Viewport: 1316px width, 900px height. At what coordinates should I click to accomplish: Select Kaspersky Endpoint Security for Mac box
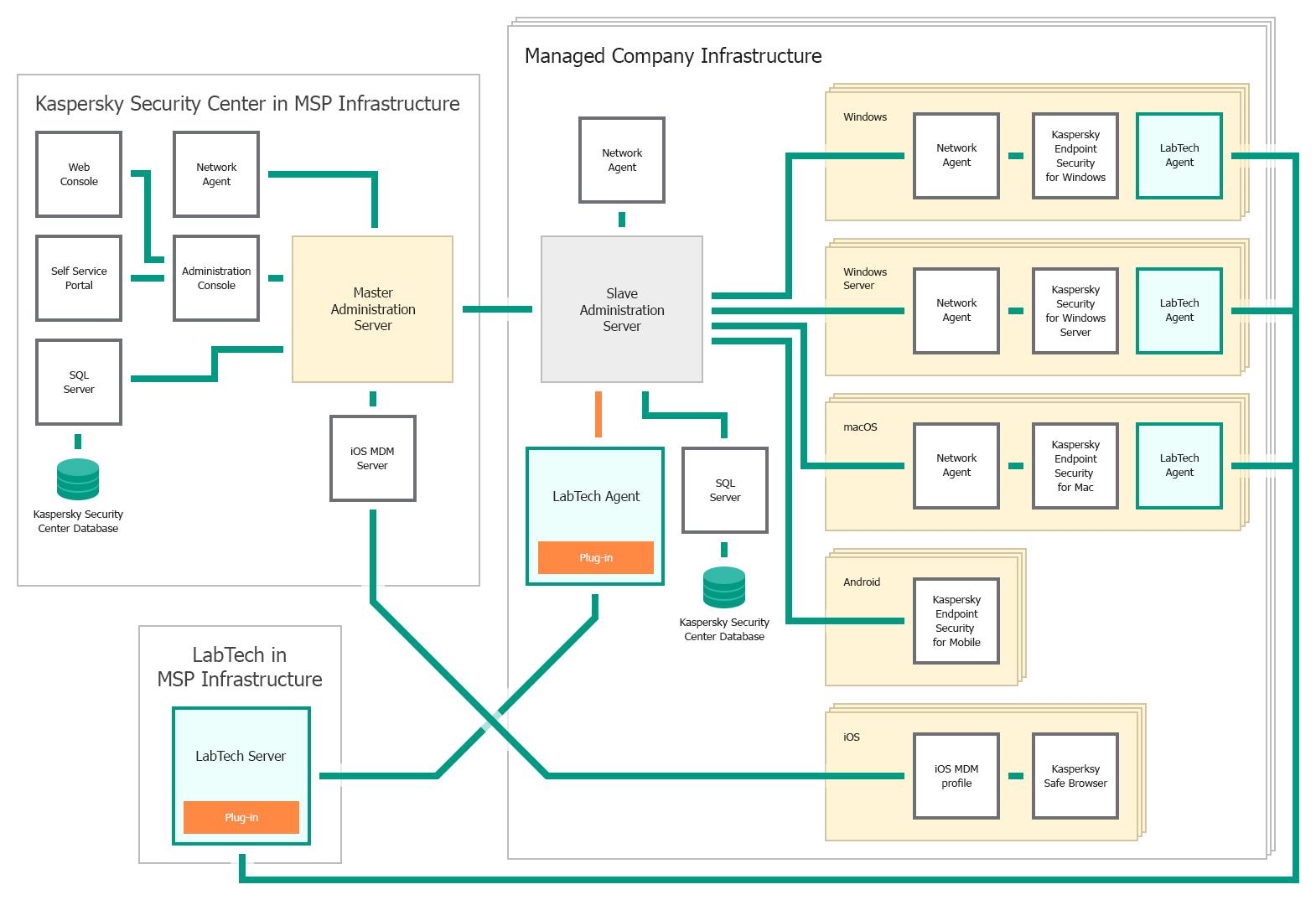coord(1075,466)
